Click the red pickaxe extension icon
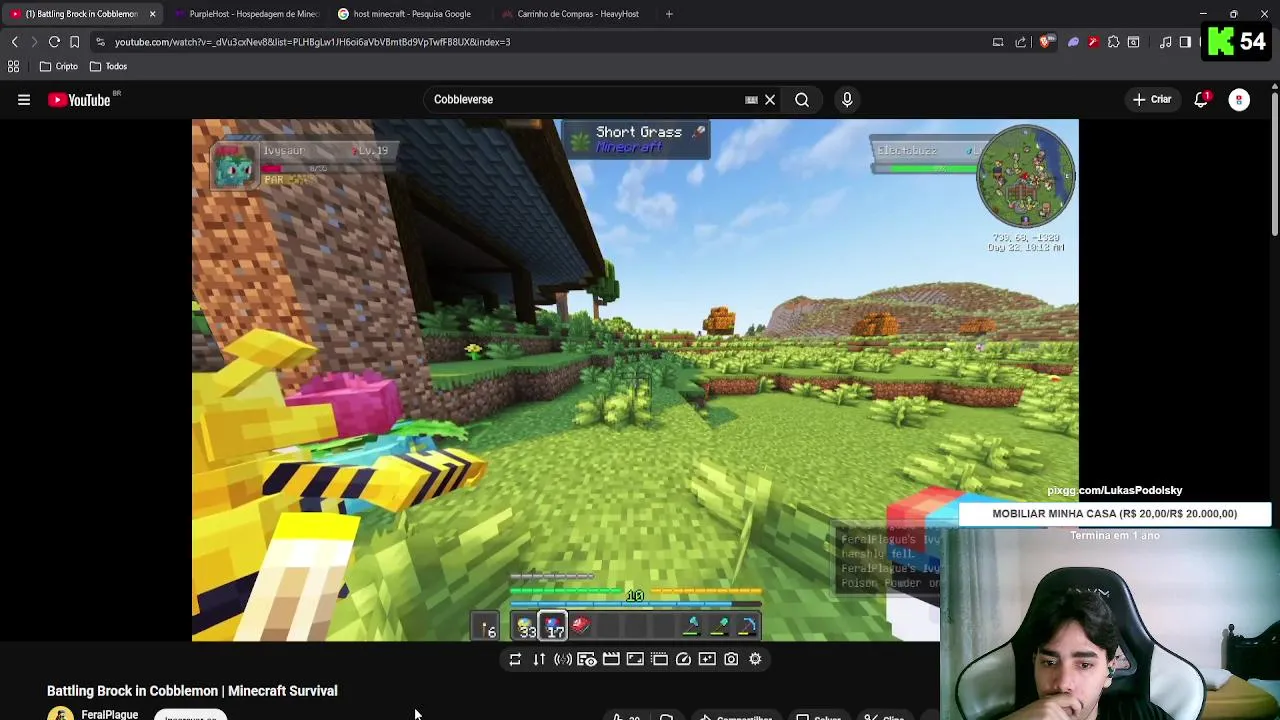This screenshot has height=720, width=1280. (x=1093, y=42)
